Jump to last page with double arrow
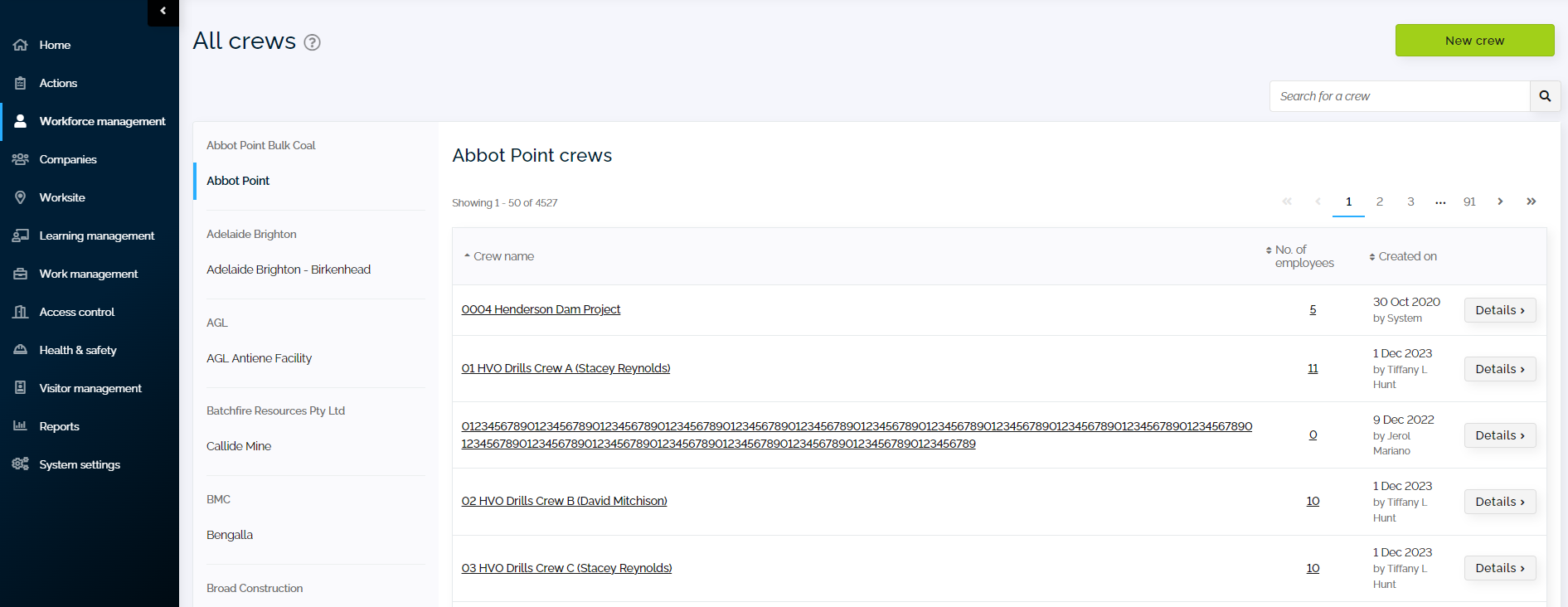 pos(1531,202)
